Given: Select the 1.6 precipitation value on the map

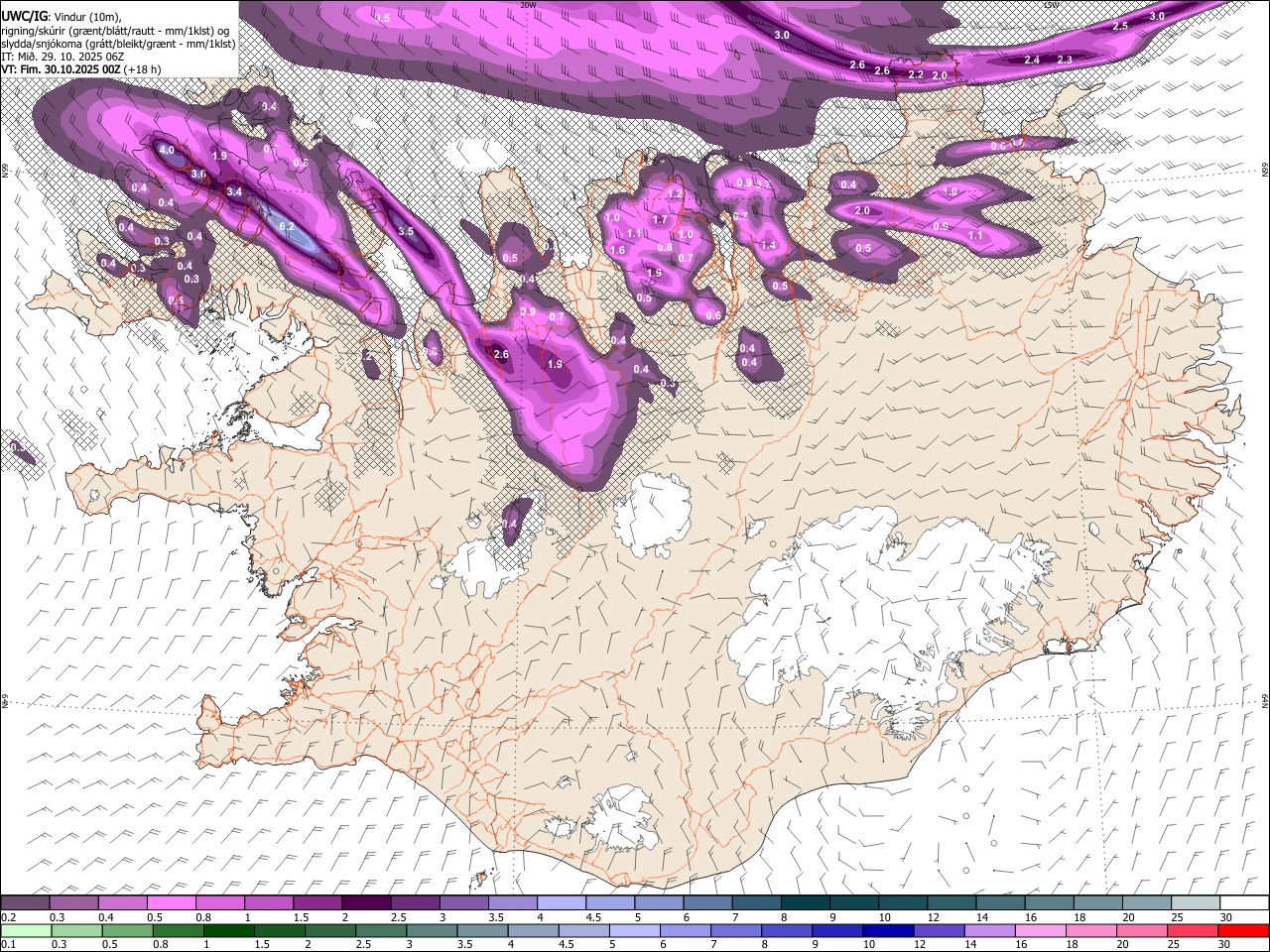Looking at the screenshot, I should [x=617, y=251].
